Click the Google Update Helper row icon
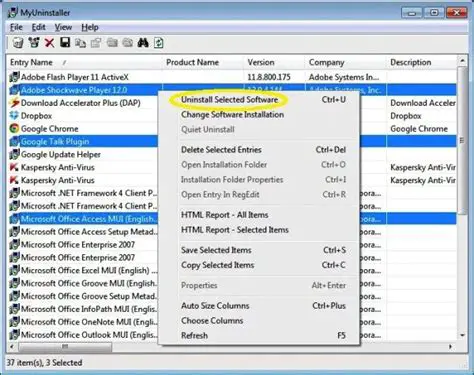The height and width of the screenshot is (375, 474). pos(14,154)
